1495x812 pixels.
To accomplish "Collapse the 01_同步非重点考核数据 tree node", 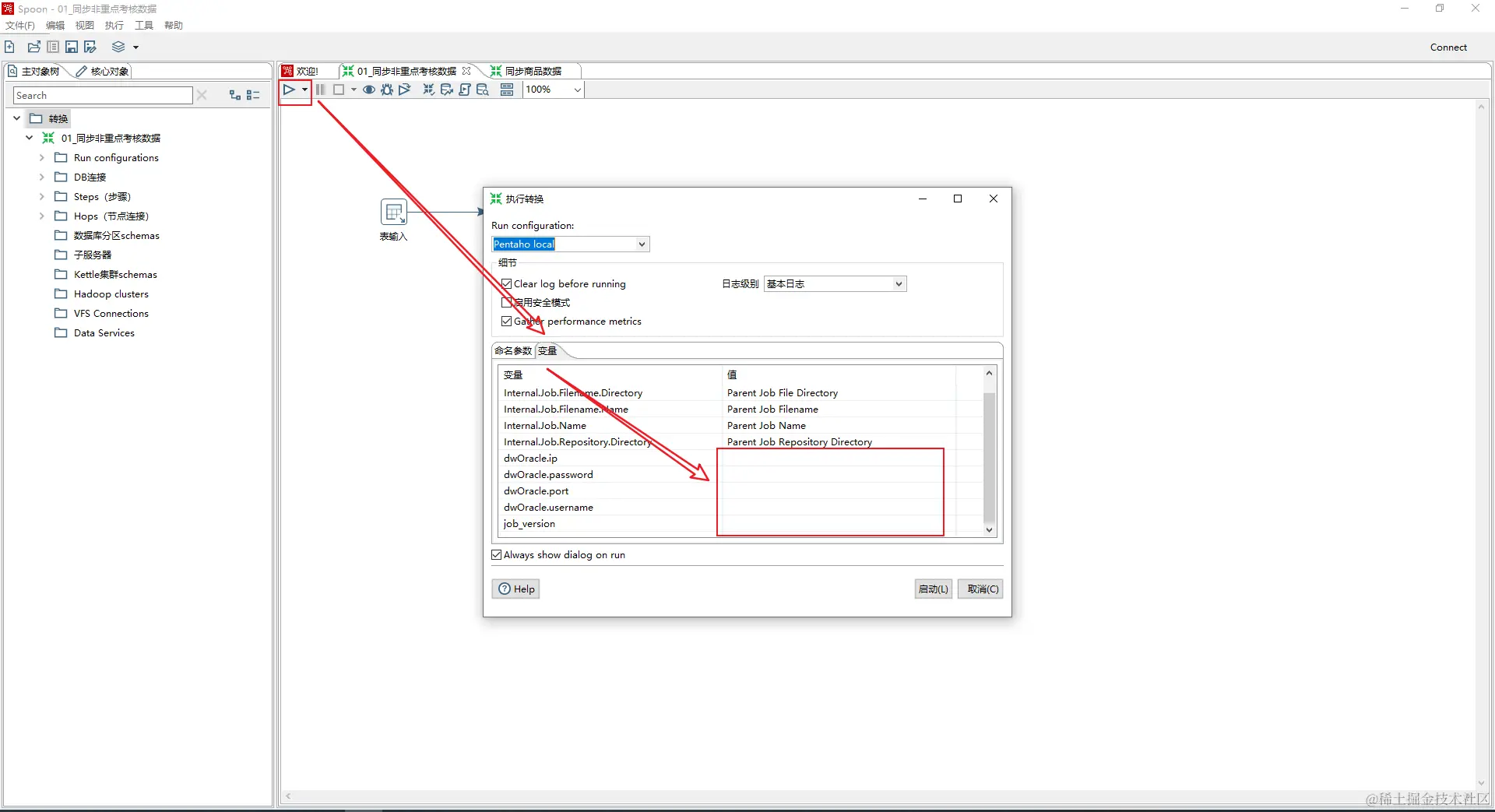I will 29,138.
